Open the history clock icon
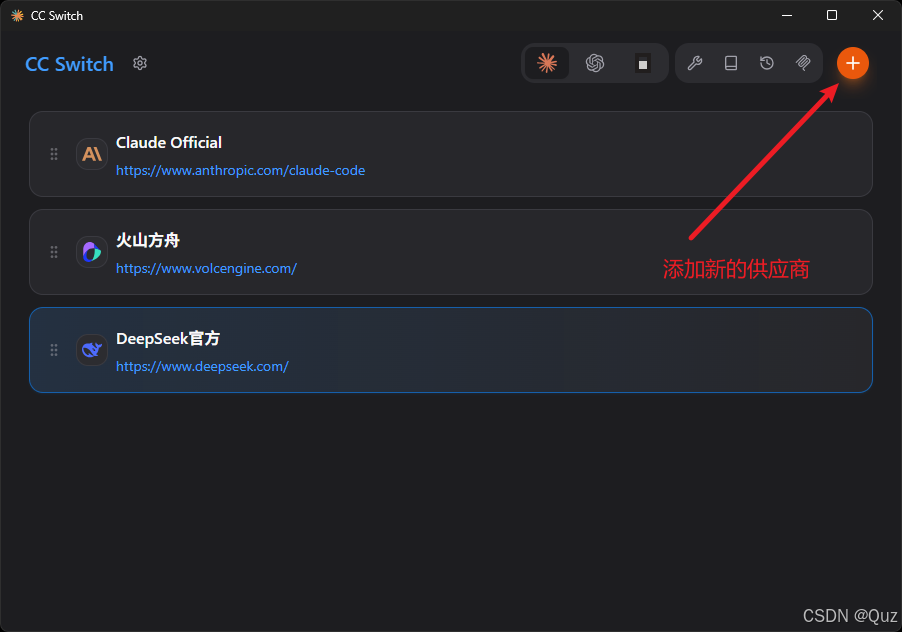902x632 pixels. tap(767, 63)
